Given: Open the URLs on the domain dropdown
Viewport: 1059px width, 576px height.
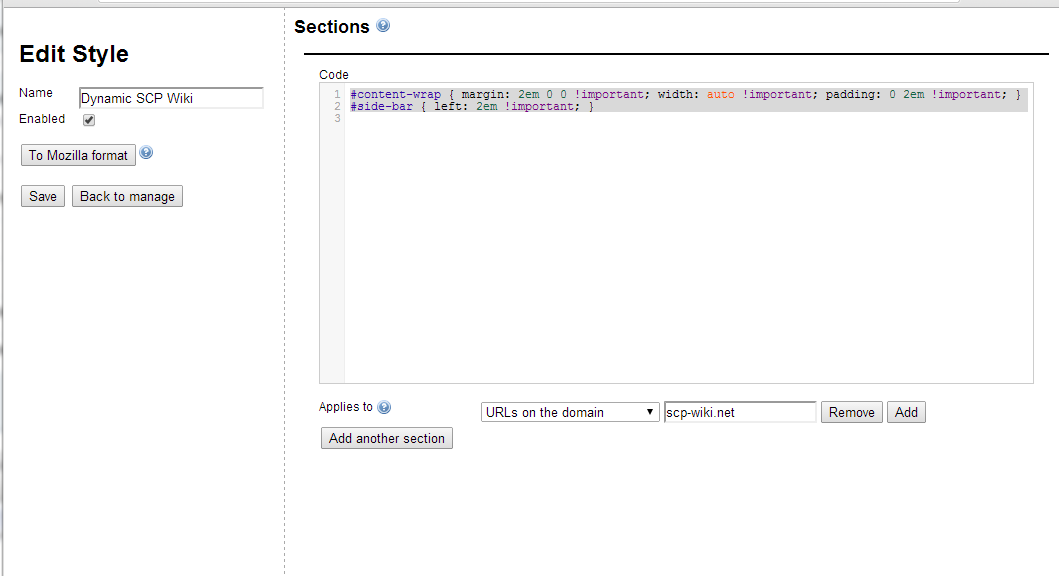Looking at the screenshot, I should click(570, 412).
